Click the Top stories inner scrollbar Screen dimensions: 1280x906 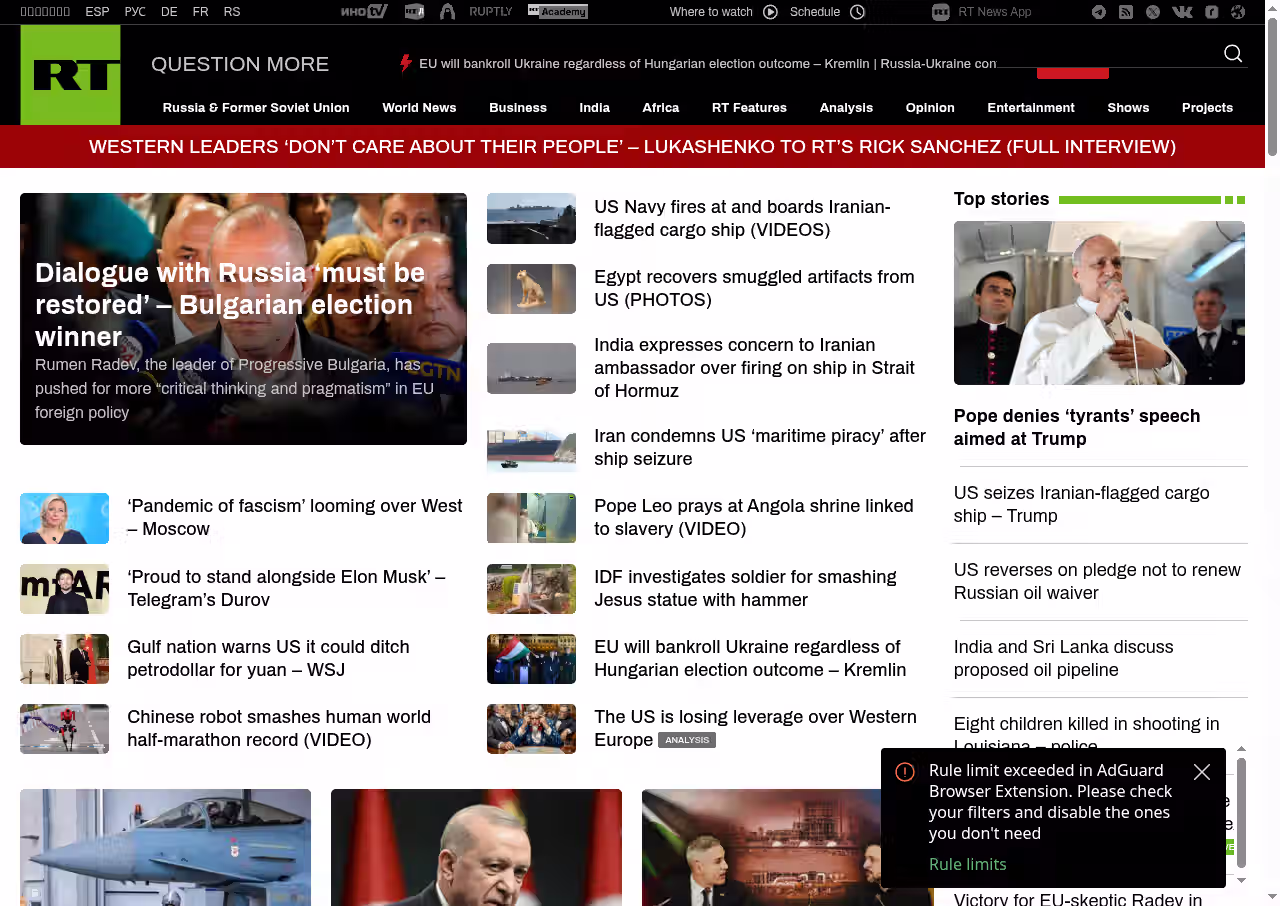[x=1241, y=812]
